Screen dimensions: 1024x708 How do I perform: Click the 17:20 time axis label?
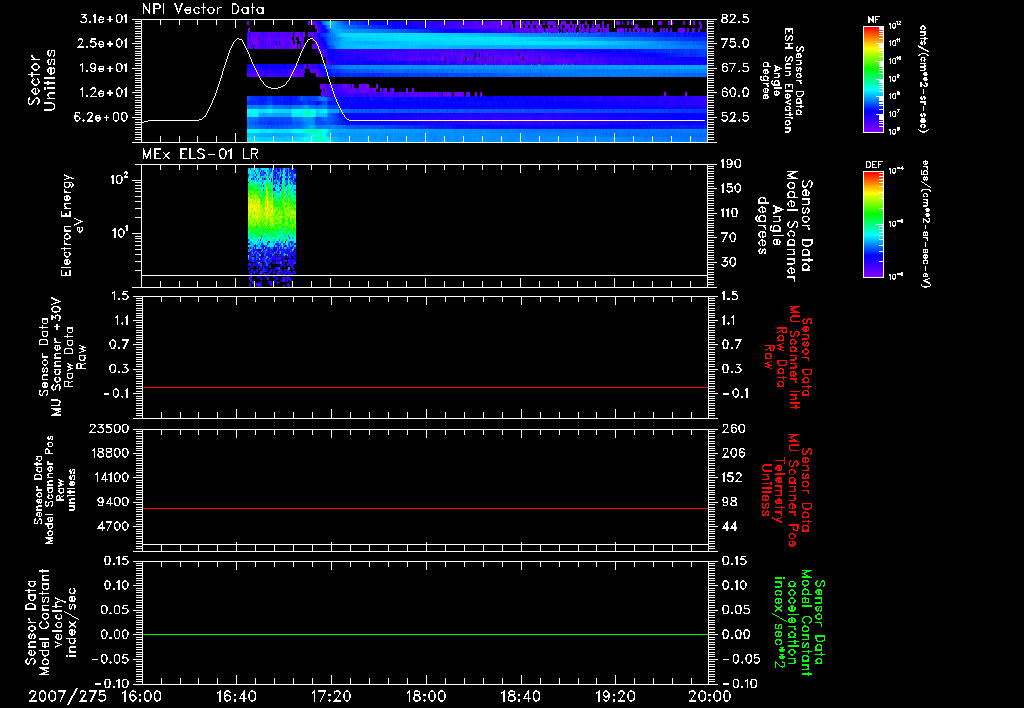point(331,696)
